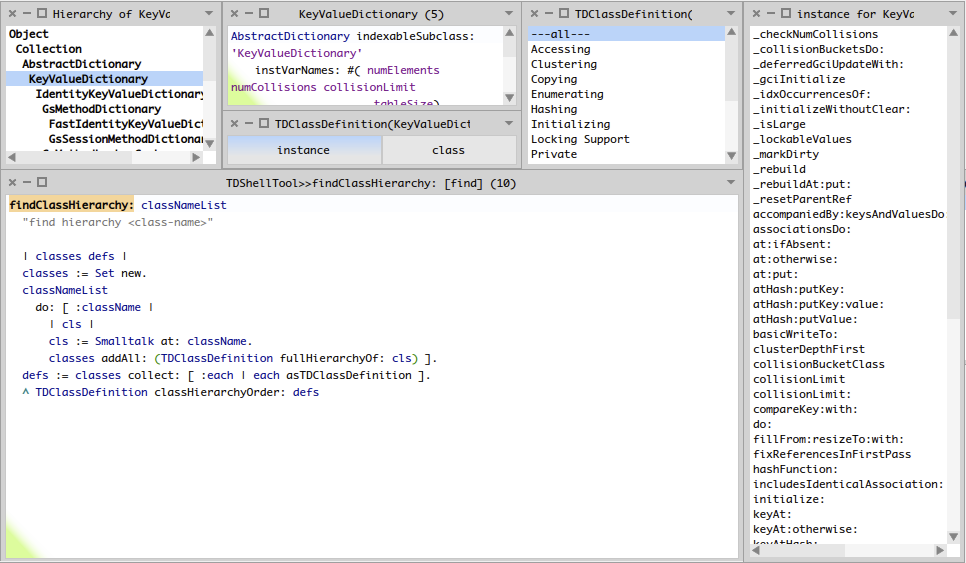Image resolution: width=966 pixels, height=563 pixels.
Task: Maximize the KeyValueDictionary (5) window
Action: pos(264,13)
